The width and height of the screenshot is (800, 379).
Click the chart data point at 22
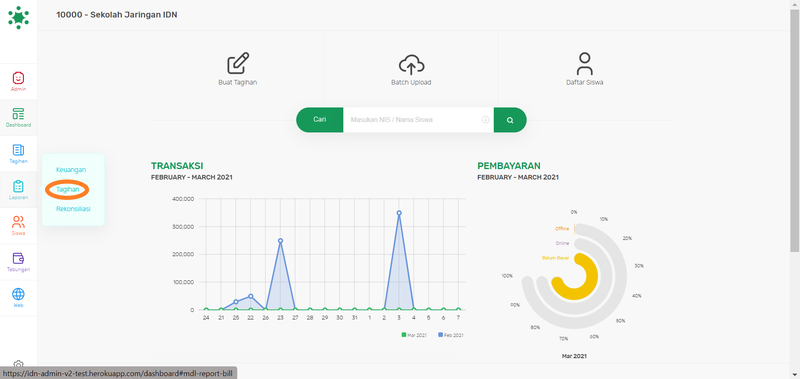coord(251,296)
